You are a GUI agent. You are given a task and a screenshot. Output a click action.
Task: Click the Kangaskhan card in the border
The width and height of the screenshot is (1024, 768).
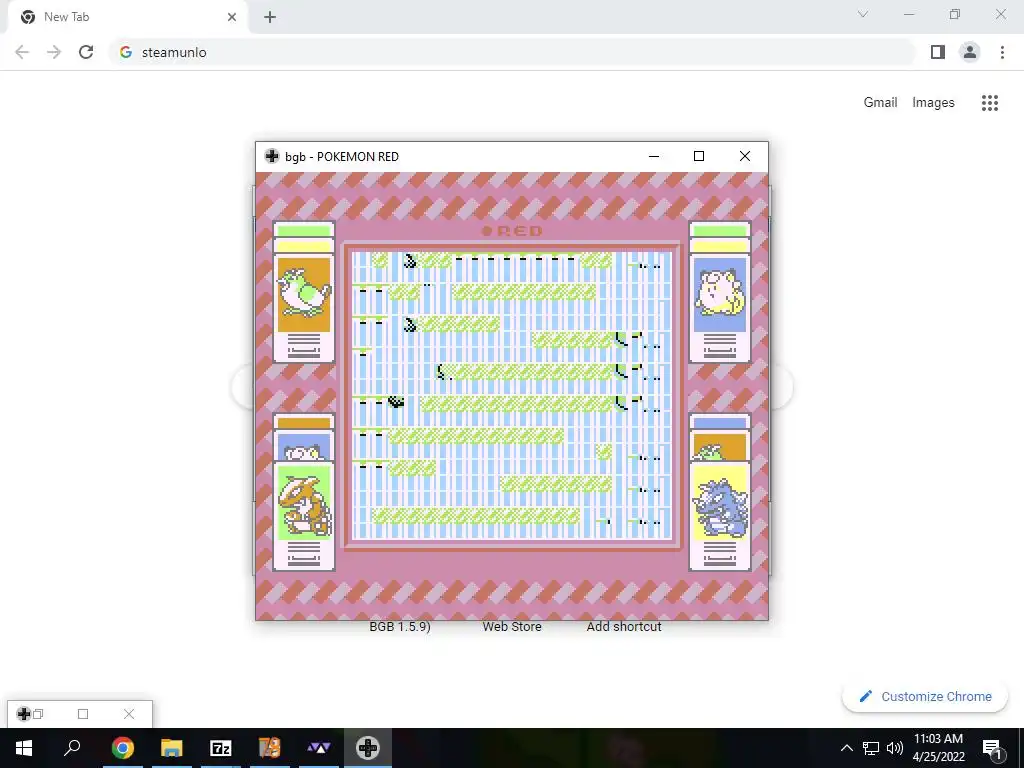click(x=304, y=516)
